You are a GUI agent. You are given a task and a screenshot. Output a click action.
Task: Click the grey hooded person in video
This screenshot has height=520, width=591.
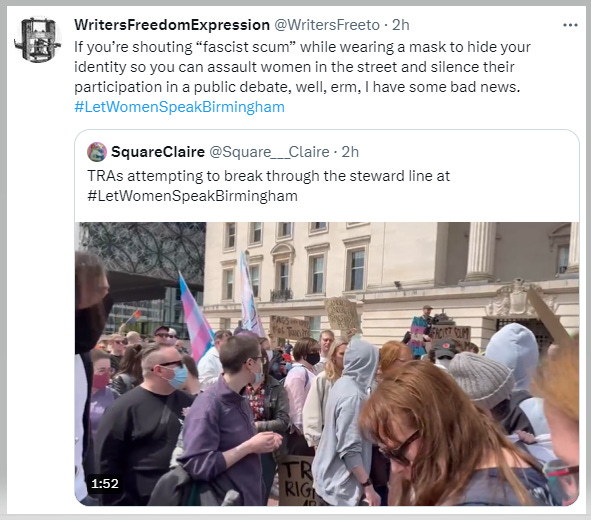coord(347,418)
